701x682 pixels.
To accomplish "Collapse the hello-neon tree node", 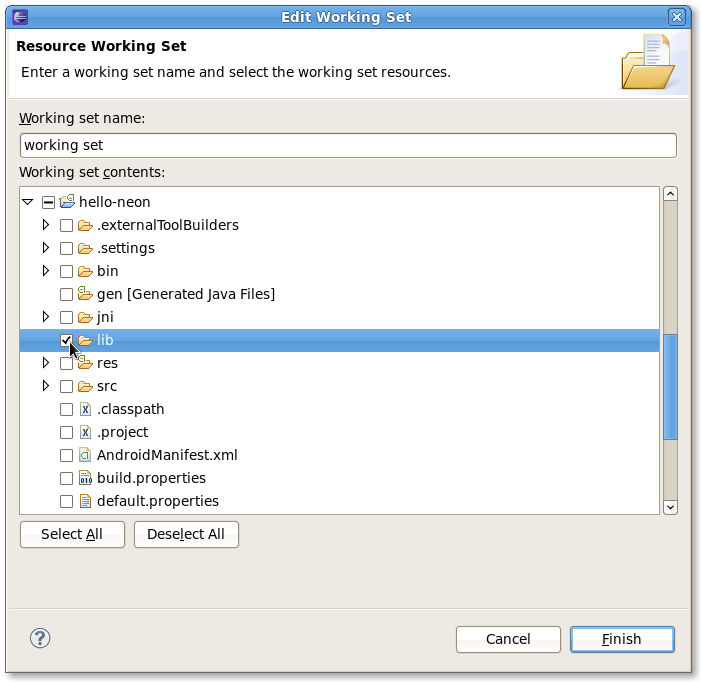I will click(27, 202).
